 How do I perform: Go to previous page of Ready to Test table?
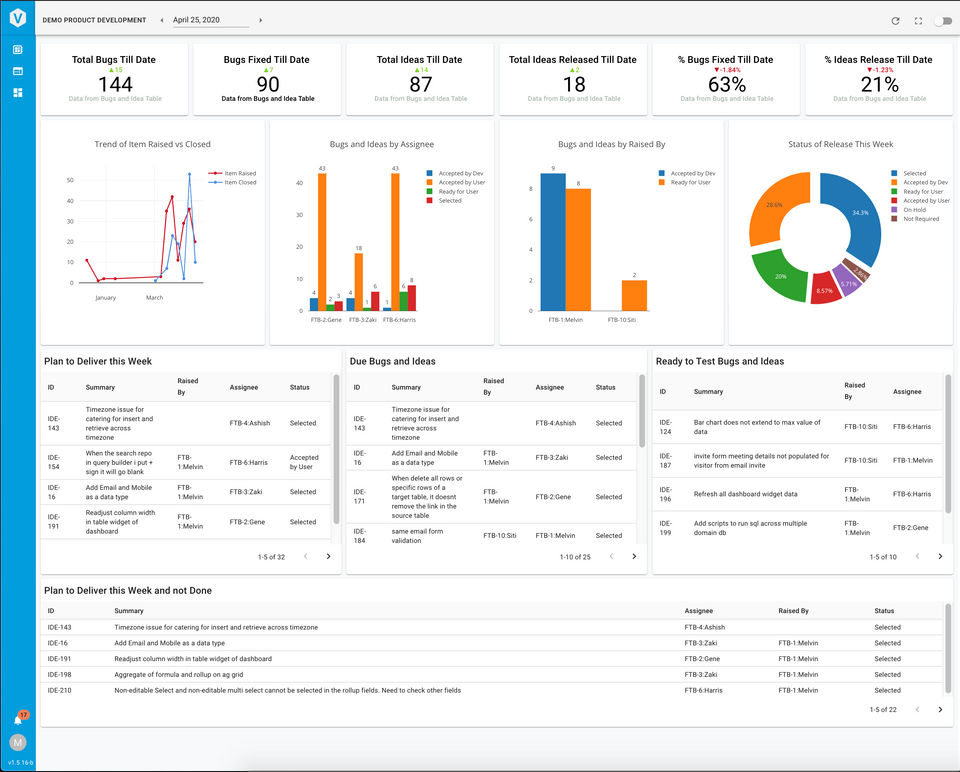point(917,557)
